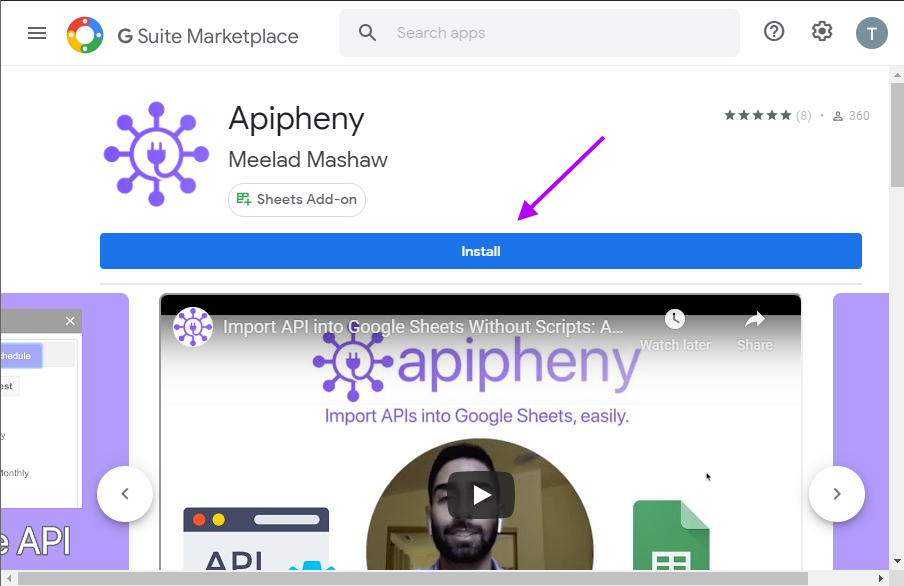Open developer Meelad Mashaw
Viewport: 904px width, 586px height.
click(x=308, y=159)
